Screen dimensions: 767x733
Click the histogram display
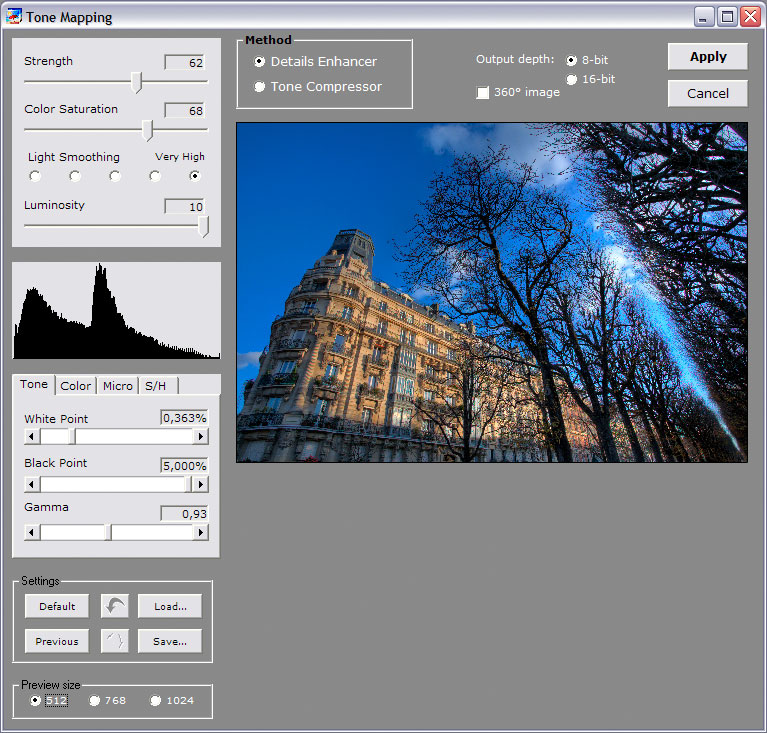pyautogui.click(x=116, y=311)
